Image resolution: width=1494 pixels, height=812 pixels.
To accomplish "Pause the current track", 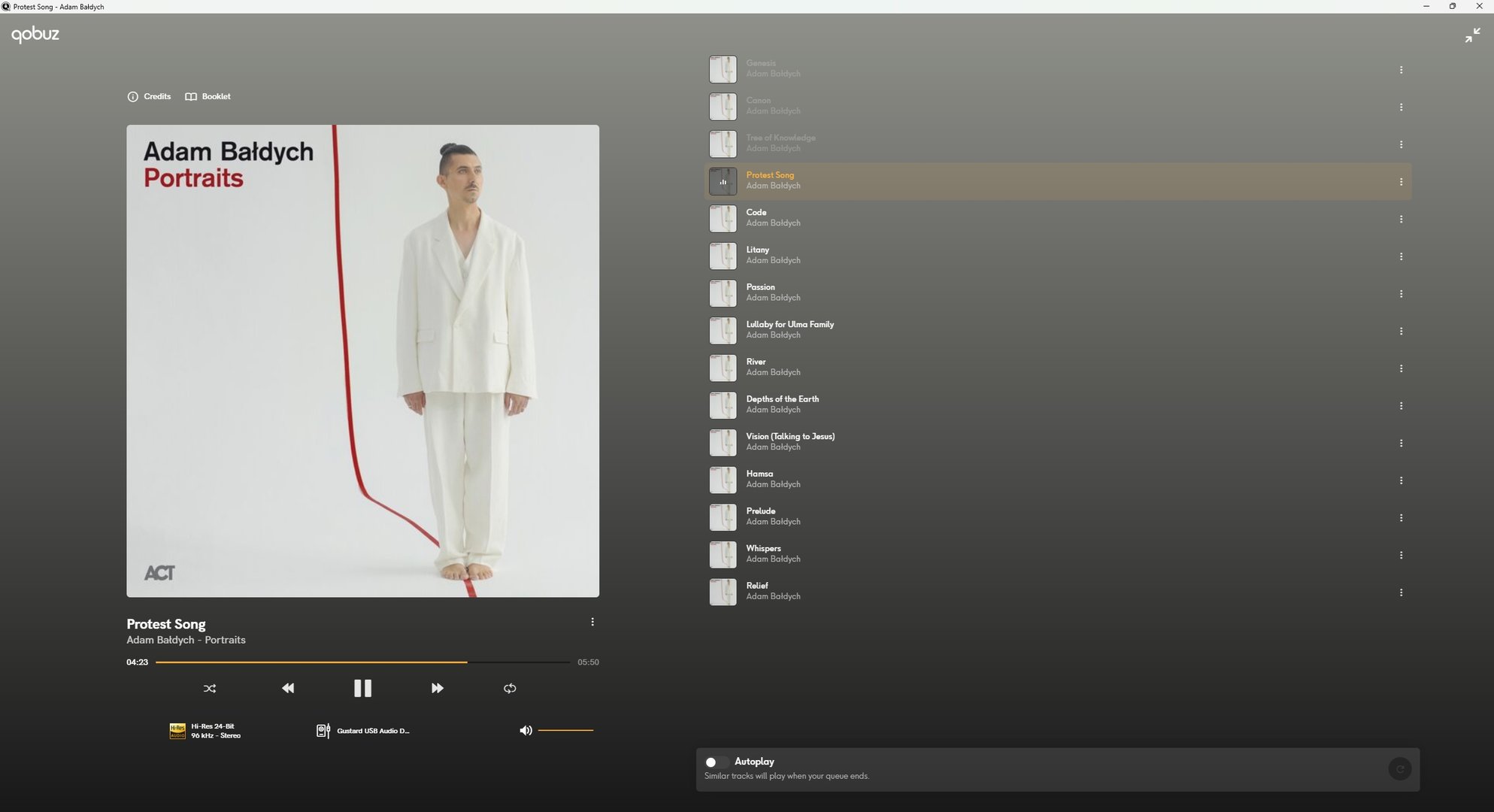I will click(x=362, y=689).
